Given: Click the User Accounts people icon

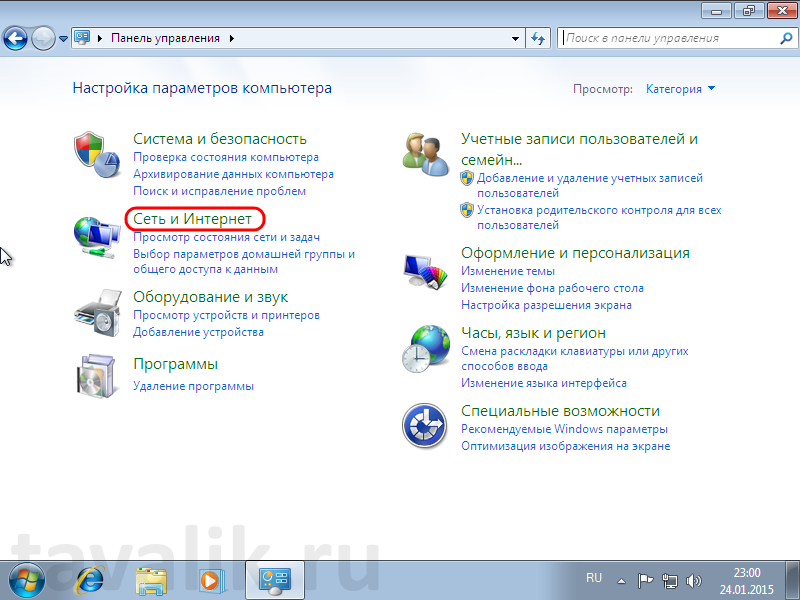Looking at the screenshot, I should [x=426, y=154].
